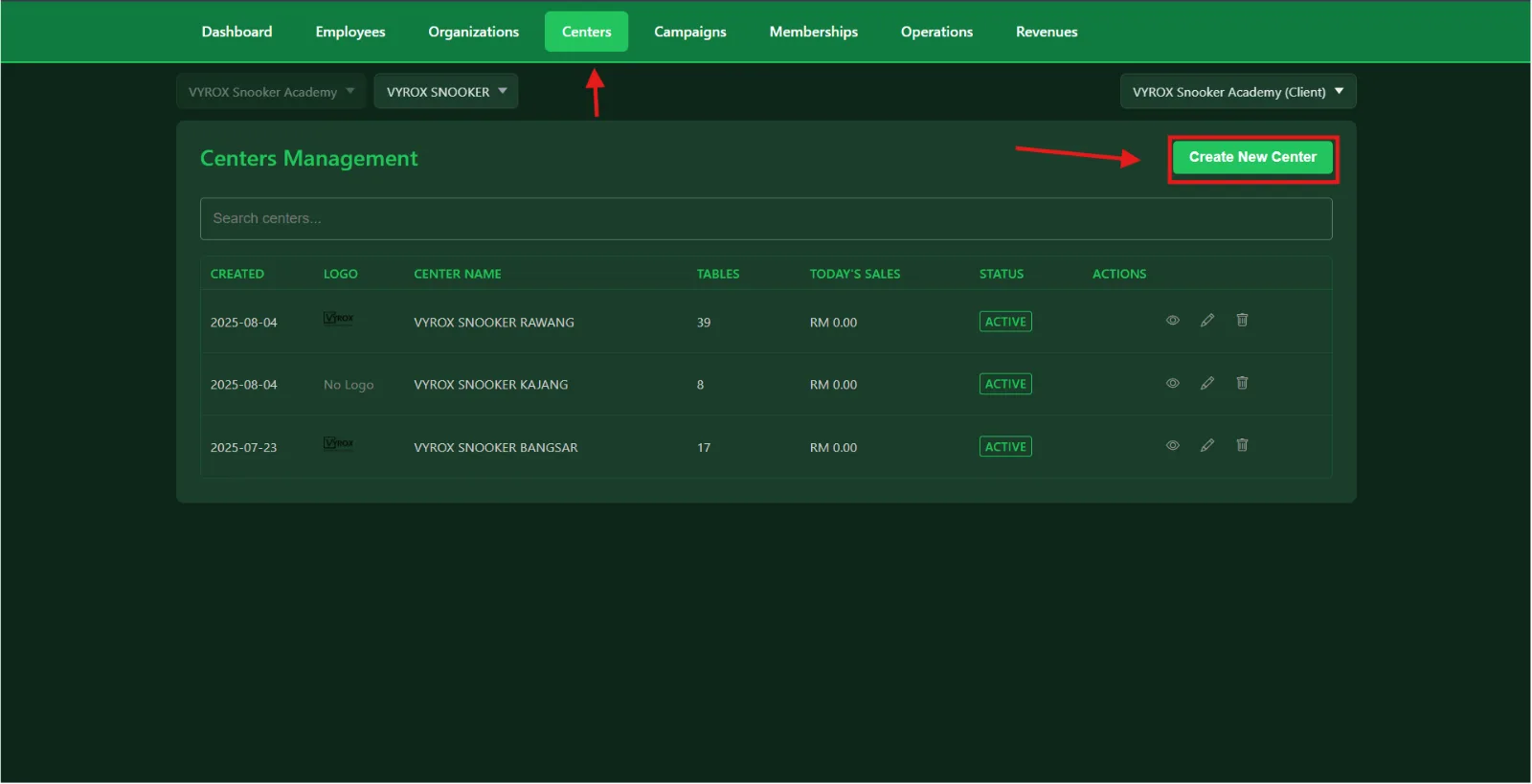This screenshot has width=1532, height=784.
Task: Open the Campaigns tab
Action: [x=690, y=32]
